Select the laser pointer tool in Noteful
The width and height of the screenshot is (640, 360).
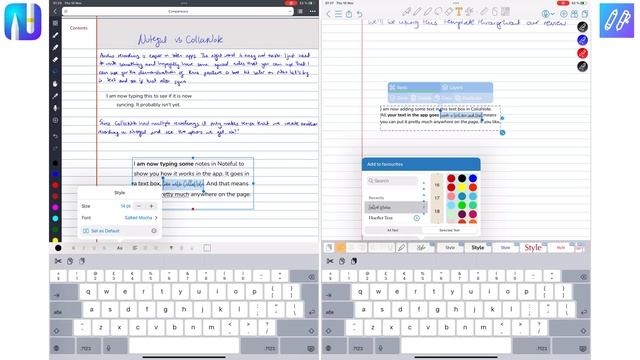coord(55,96)
